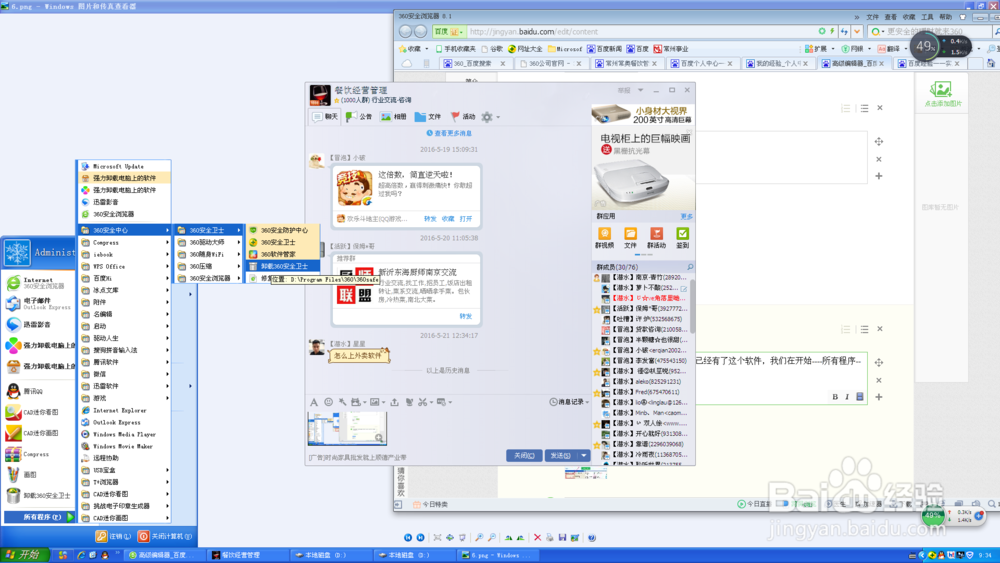This screenshot has width=1000, height=563.
Task: Open the 文件 folder icon in chat toolbar
Action: tap(428, 117)
